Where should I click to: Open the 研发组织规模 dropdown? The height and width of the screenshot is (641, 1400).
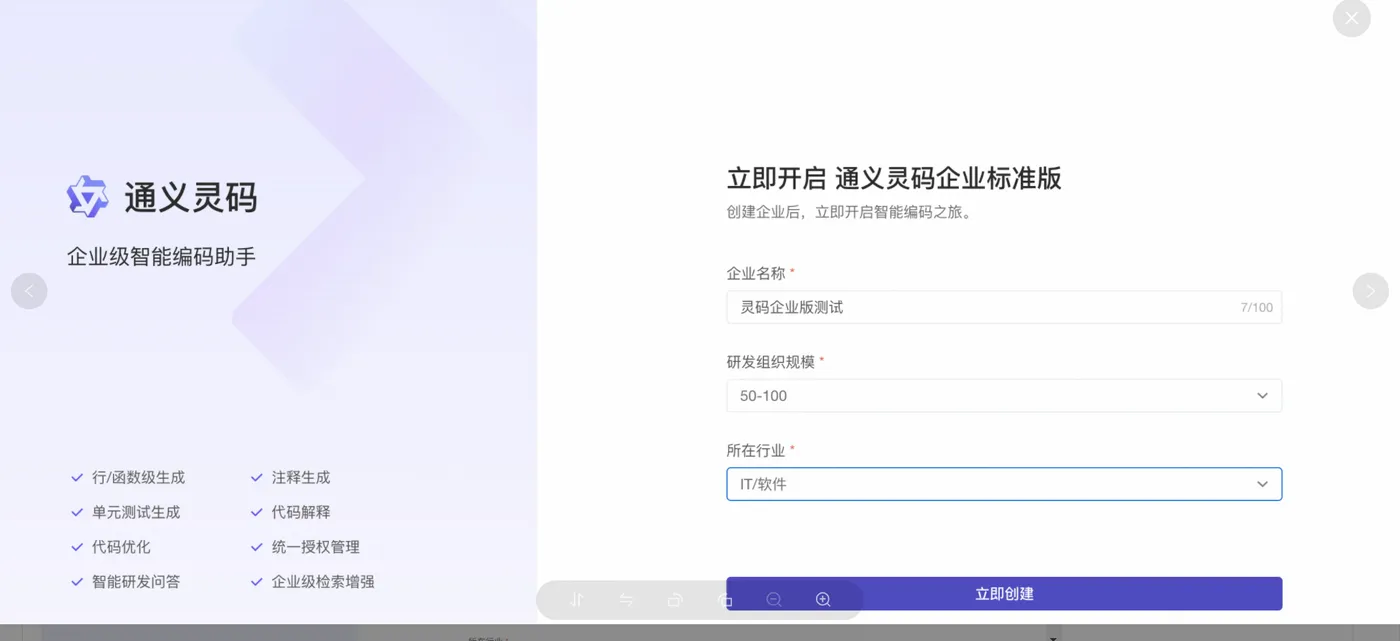[1004, 396]
